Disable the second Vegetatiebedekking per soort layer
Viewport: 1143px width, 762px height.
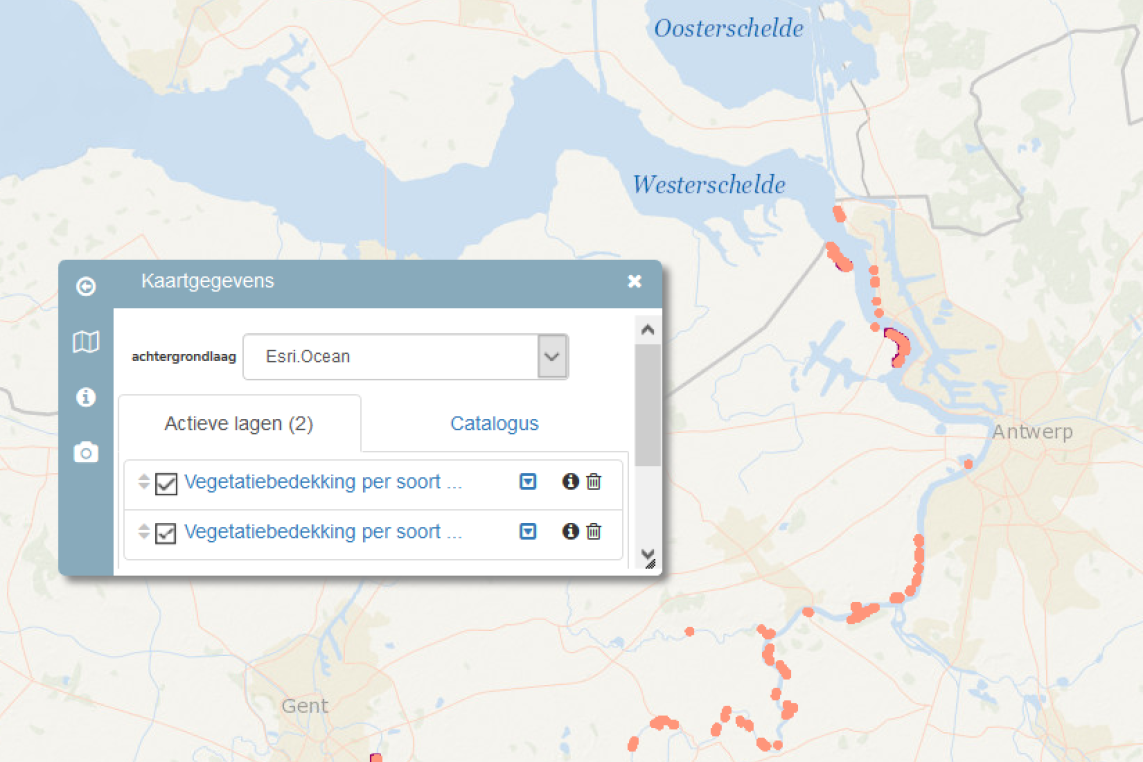165,531
